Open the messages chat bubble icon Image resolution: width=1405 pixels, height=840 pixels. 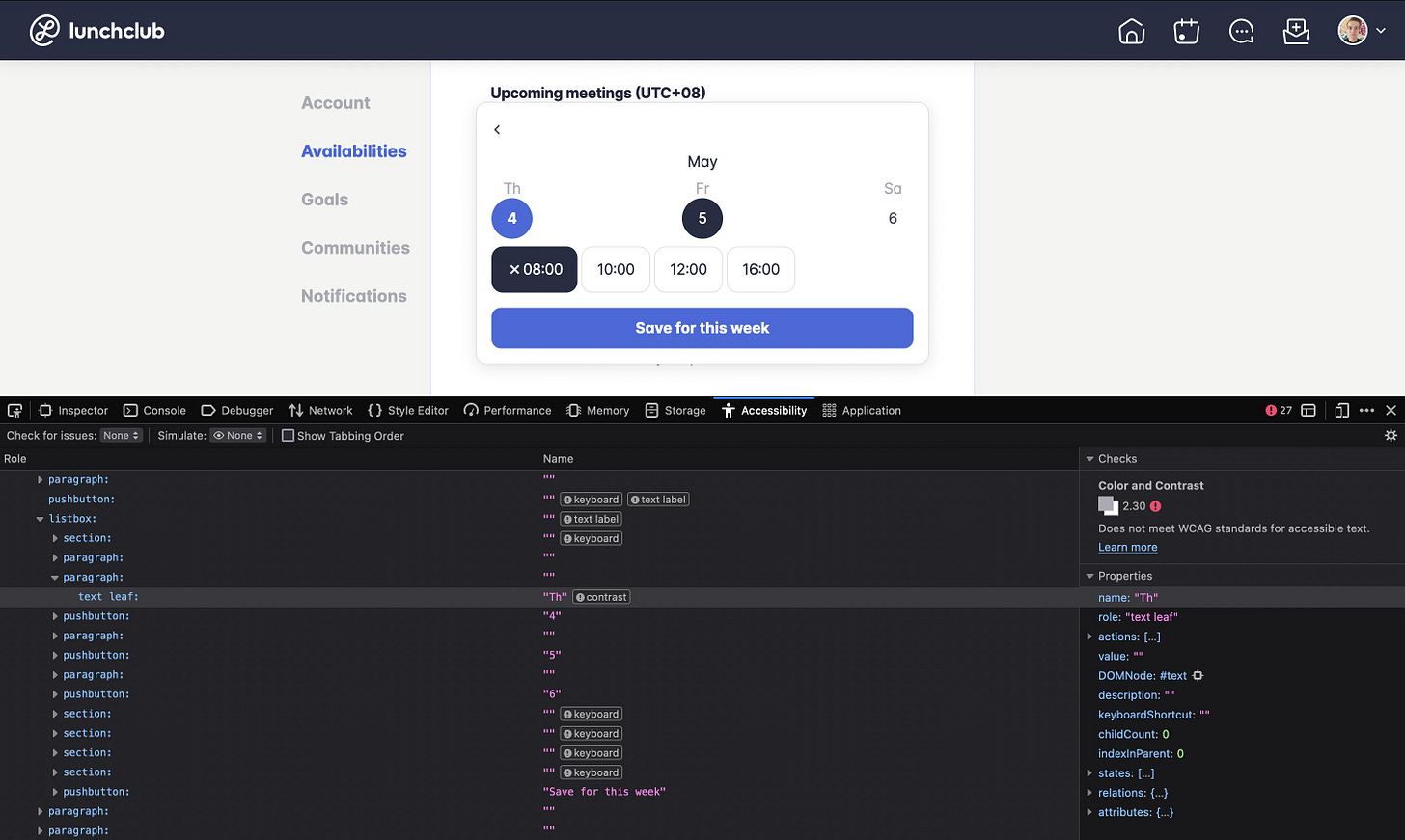click(x=1241, y=30)
